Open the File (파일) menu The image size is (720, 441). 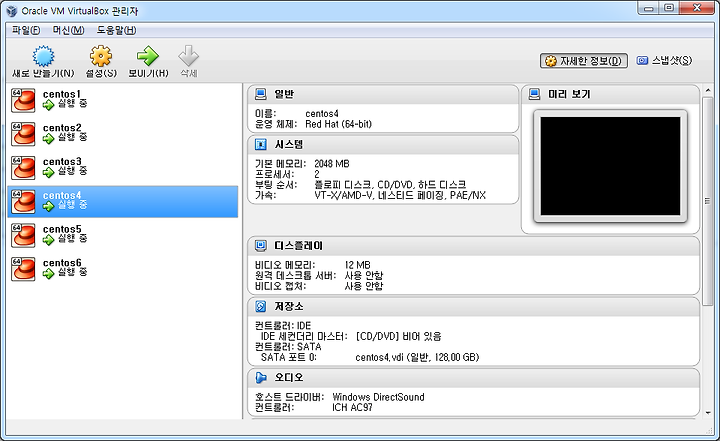point(26,30)
